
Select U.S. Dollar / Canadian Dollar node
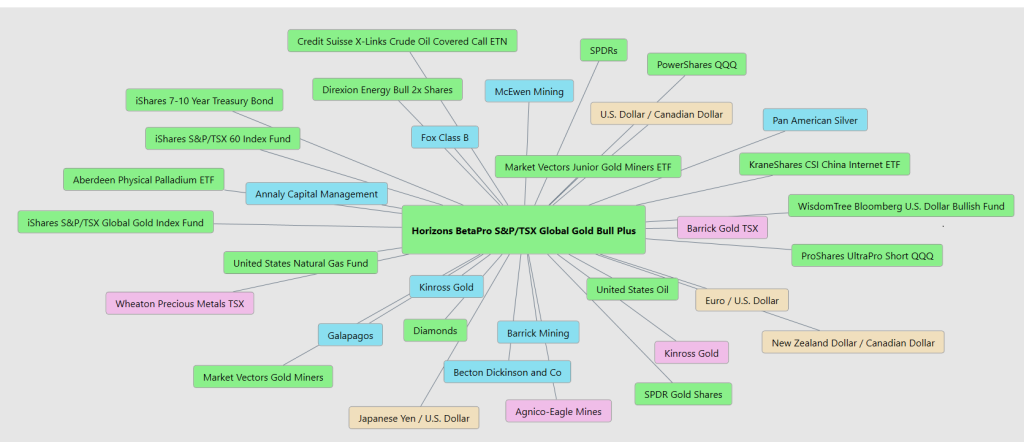pos(661,114)
